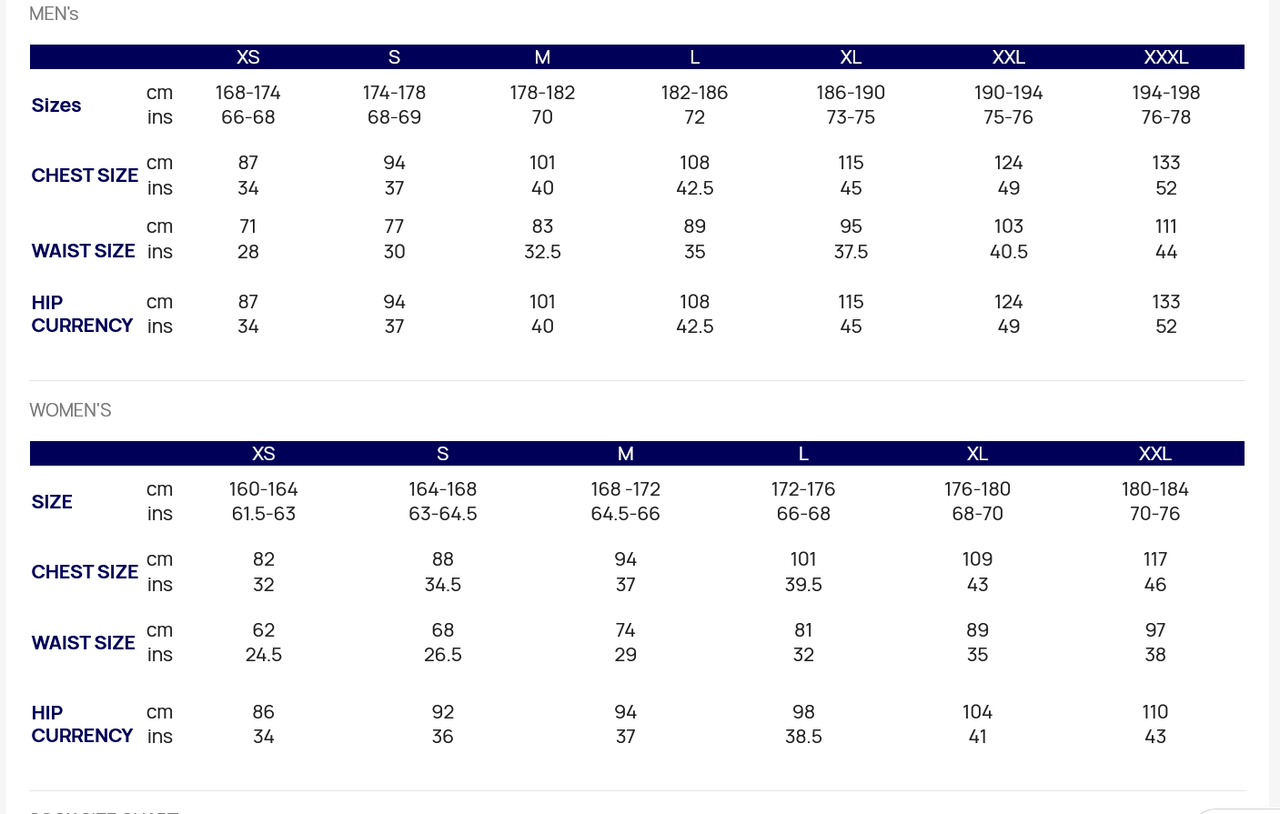Select the XS column header in men's table
This screenshot has width=1280, height=814.
coord(248,57)
